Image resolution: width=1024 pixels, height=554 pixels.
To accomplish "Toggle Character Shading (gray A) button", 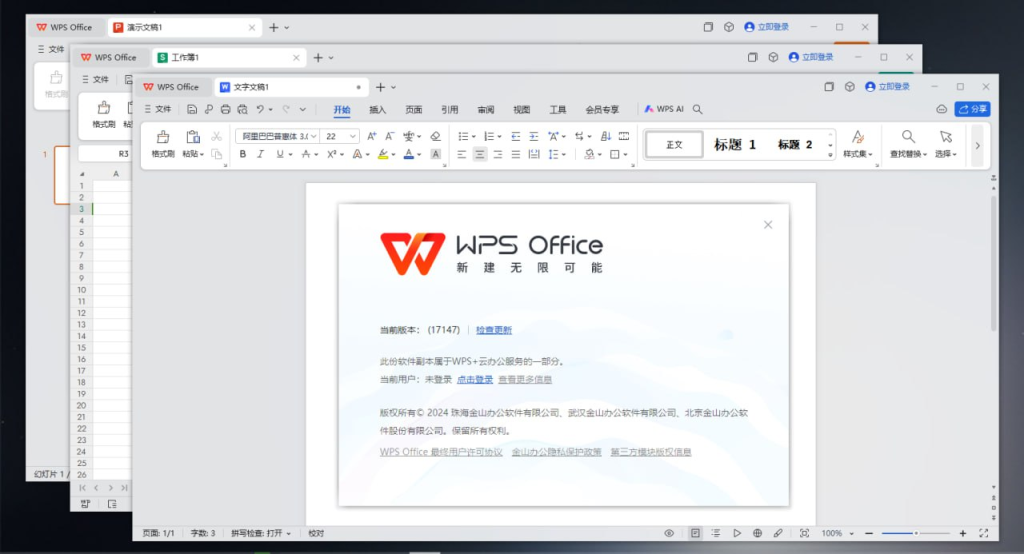I will (436, 154).
